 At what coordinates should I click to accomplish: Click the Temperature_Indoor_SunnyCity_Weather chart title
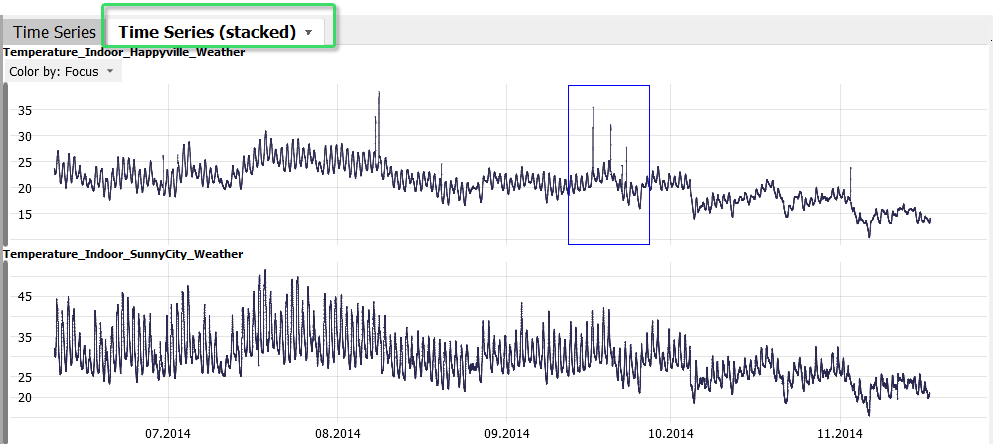tap(123, 254)
